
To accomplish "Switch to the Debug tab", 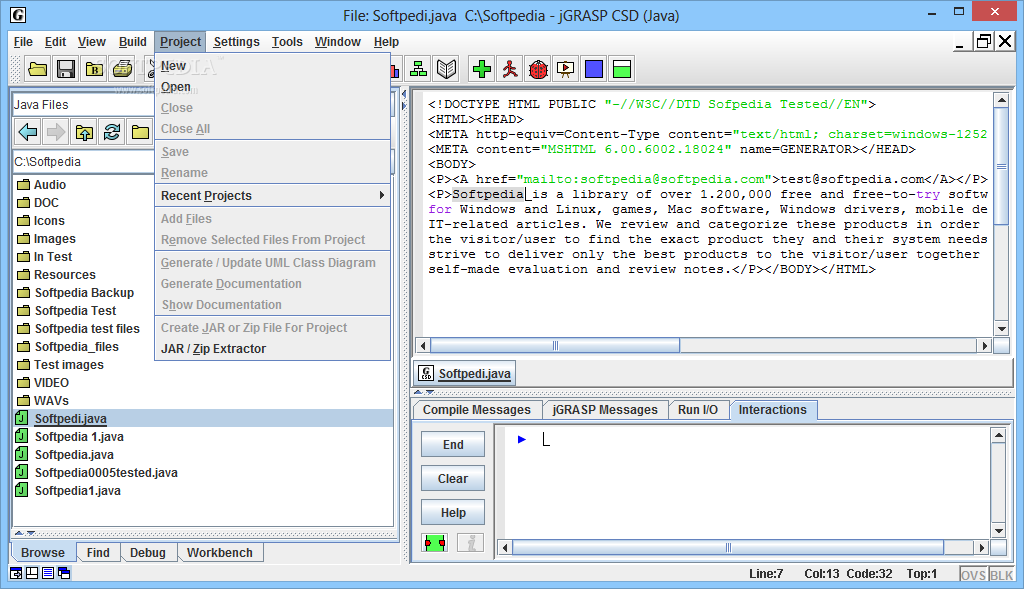I will pyautogui.click(x=148, y=552).
